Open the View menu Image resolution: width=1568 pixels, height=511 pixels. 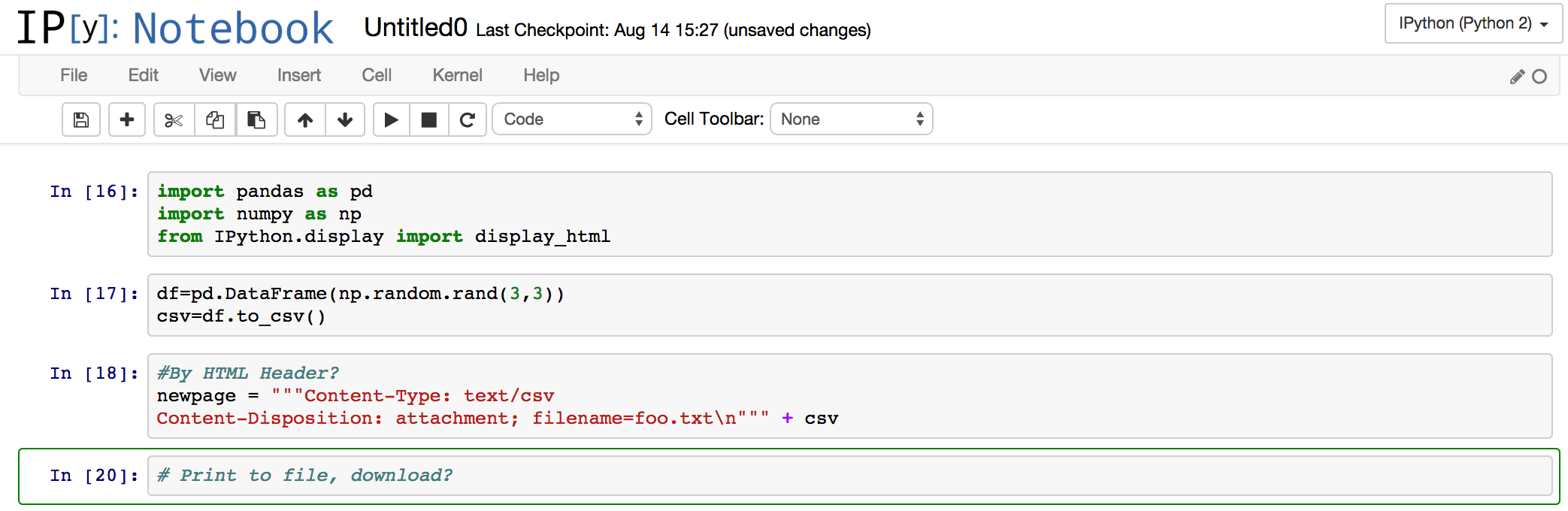[217, 75]
